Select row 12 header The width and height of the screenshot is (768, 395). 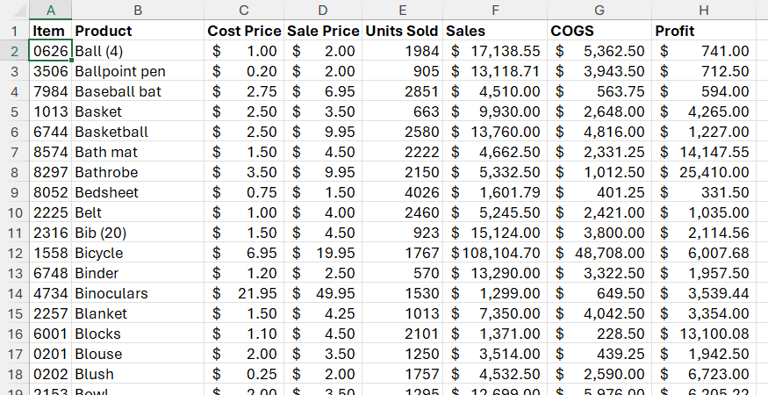(15, 253)
